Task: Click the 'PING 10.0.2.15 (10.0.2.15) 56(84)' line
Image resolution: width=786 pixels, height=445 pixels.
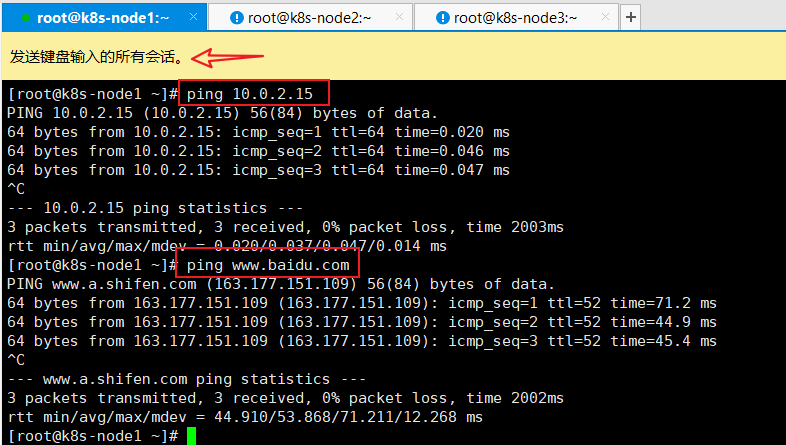Action: coord(223,113)
